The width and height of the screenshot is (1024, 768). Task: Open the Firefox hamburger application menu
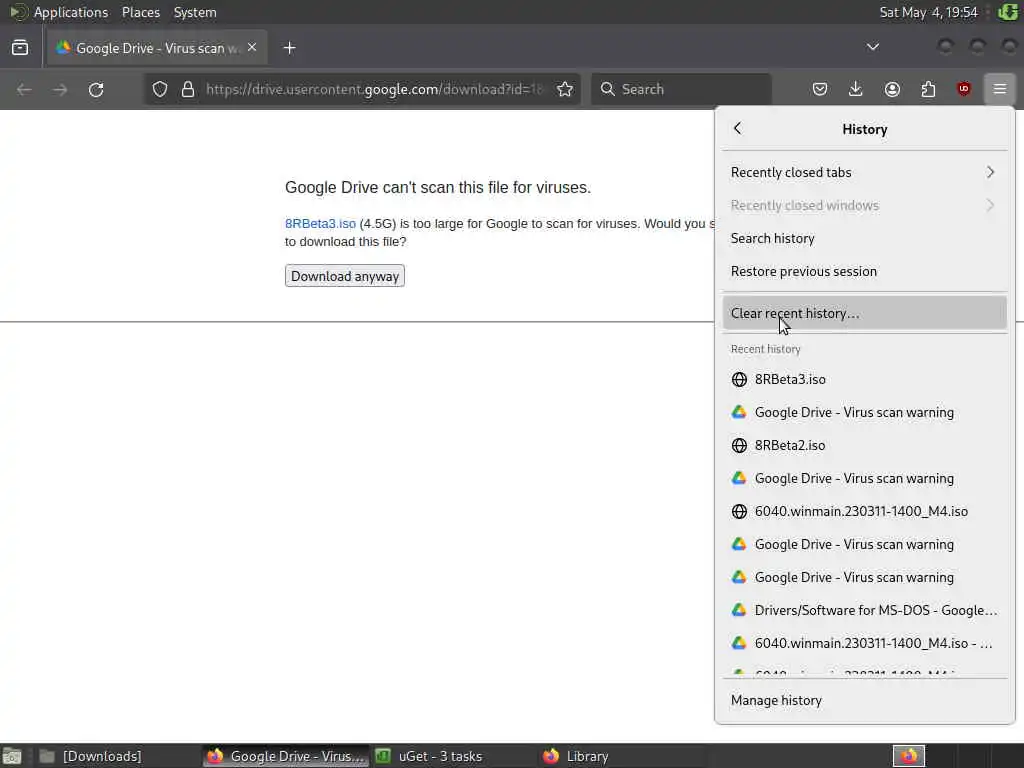pyautogui.click(x=999, y=89)
